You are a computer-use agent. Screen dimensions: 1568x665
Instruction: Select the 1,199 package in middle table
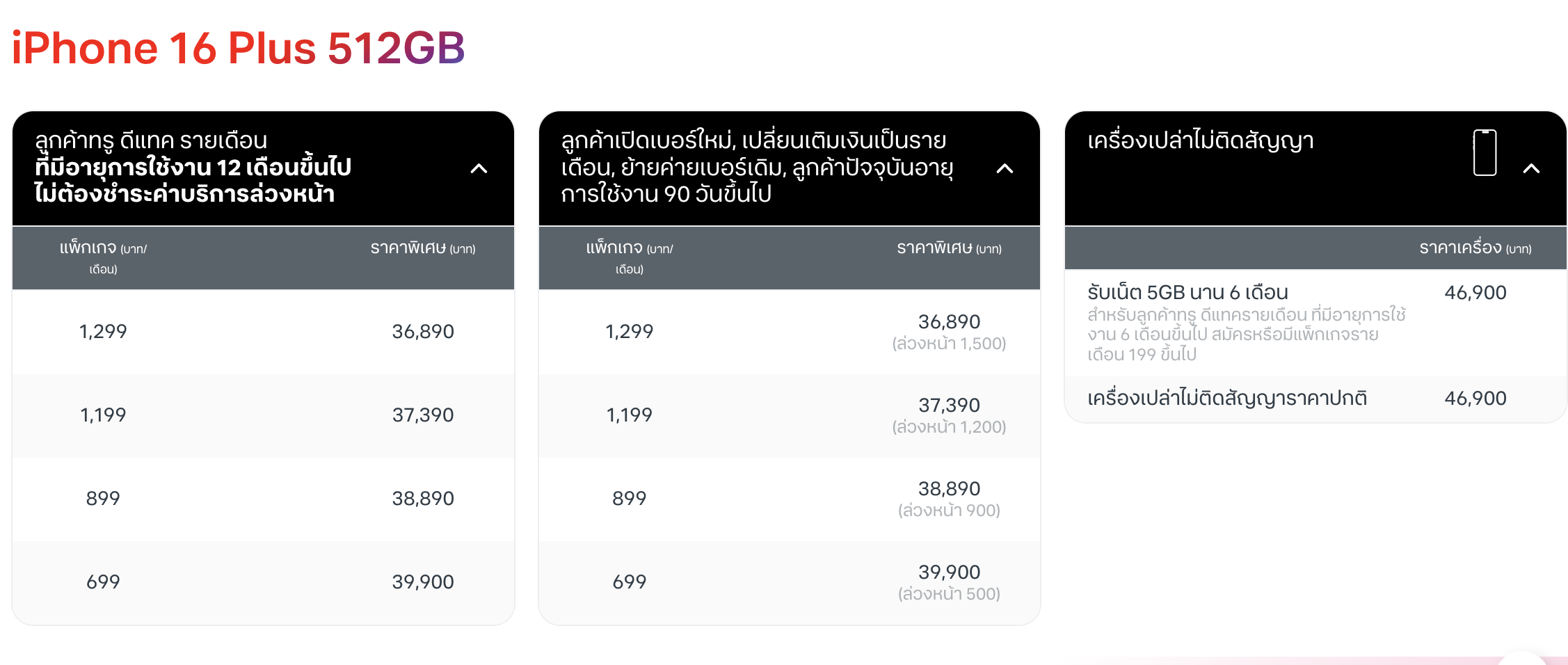(629, 415)
